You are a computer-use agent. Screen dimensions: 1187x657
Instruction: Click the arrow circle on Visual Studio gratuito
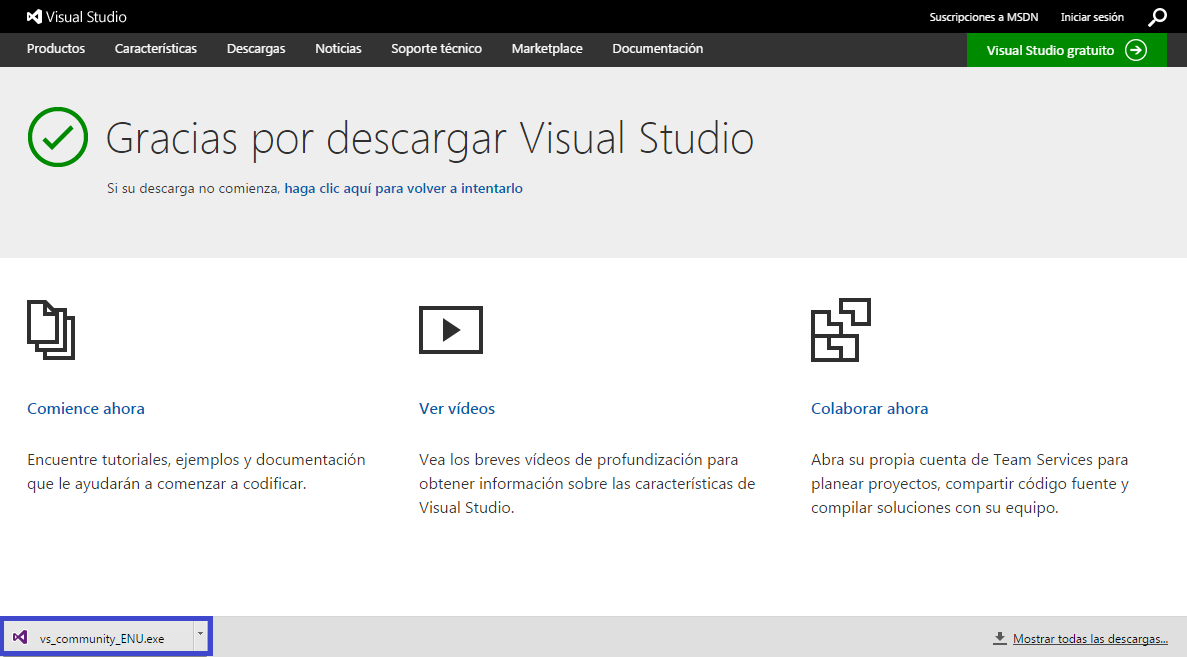[1136, 50]
